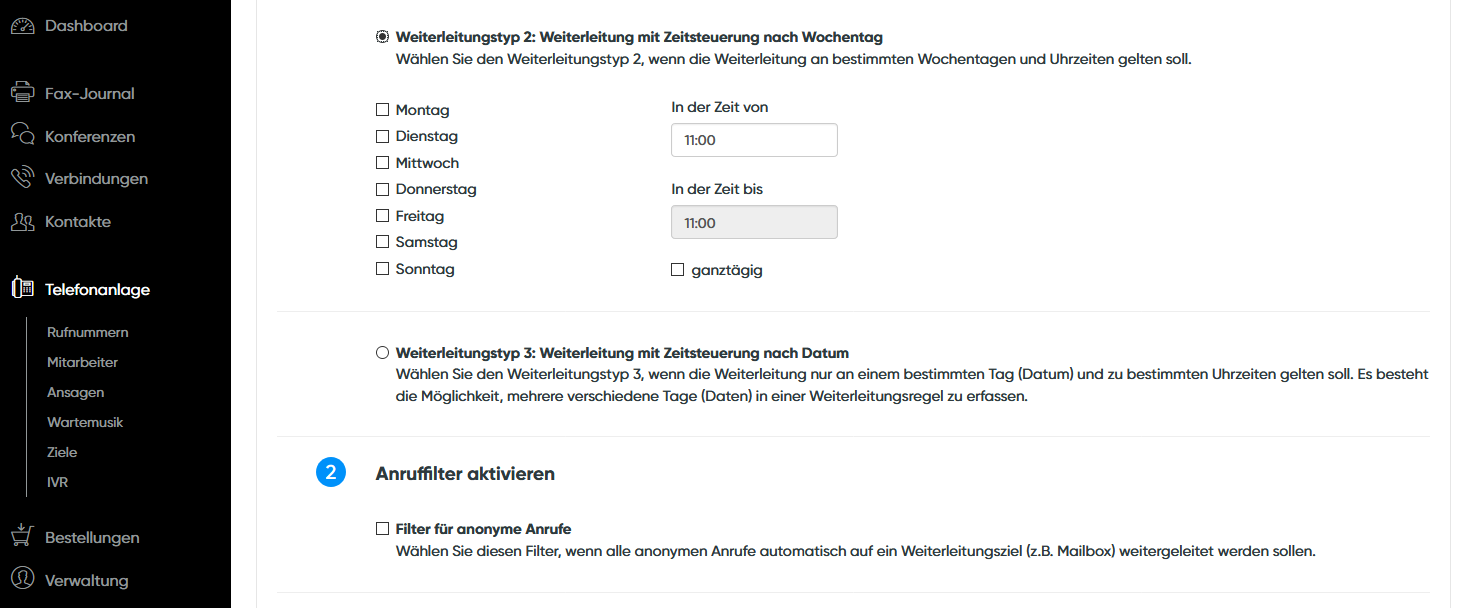
Task: Enable the Montag checkbox
Action: pyautogui.click(x=382, y=110)
